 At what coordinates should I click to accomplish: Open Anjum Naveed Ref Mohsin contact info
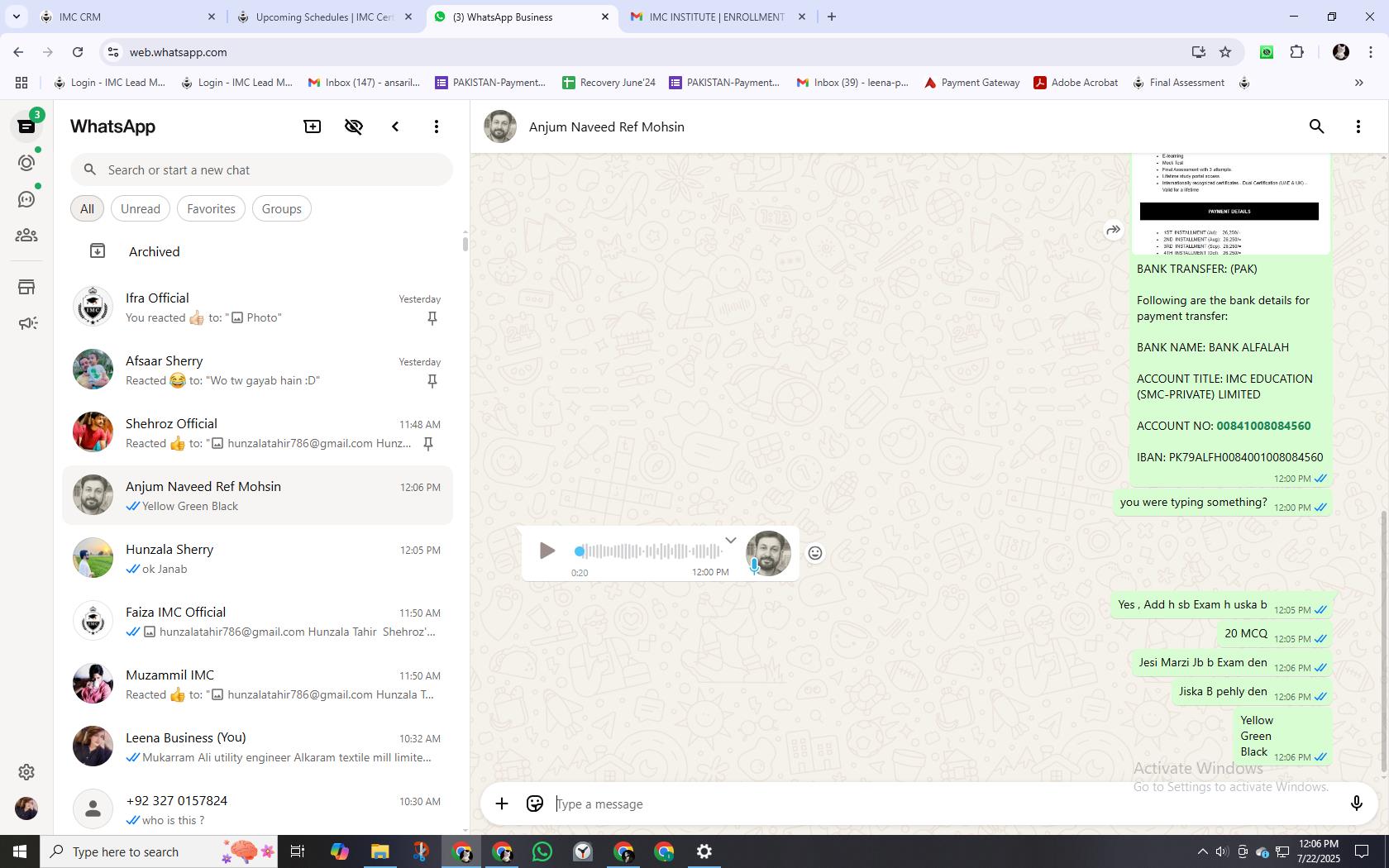click(x=606, y=126)
